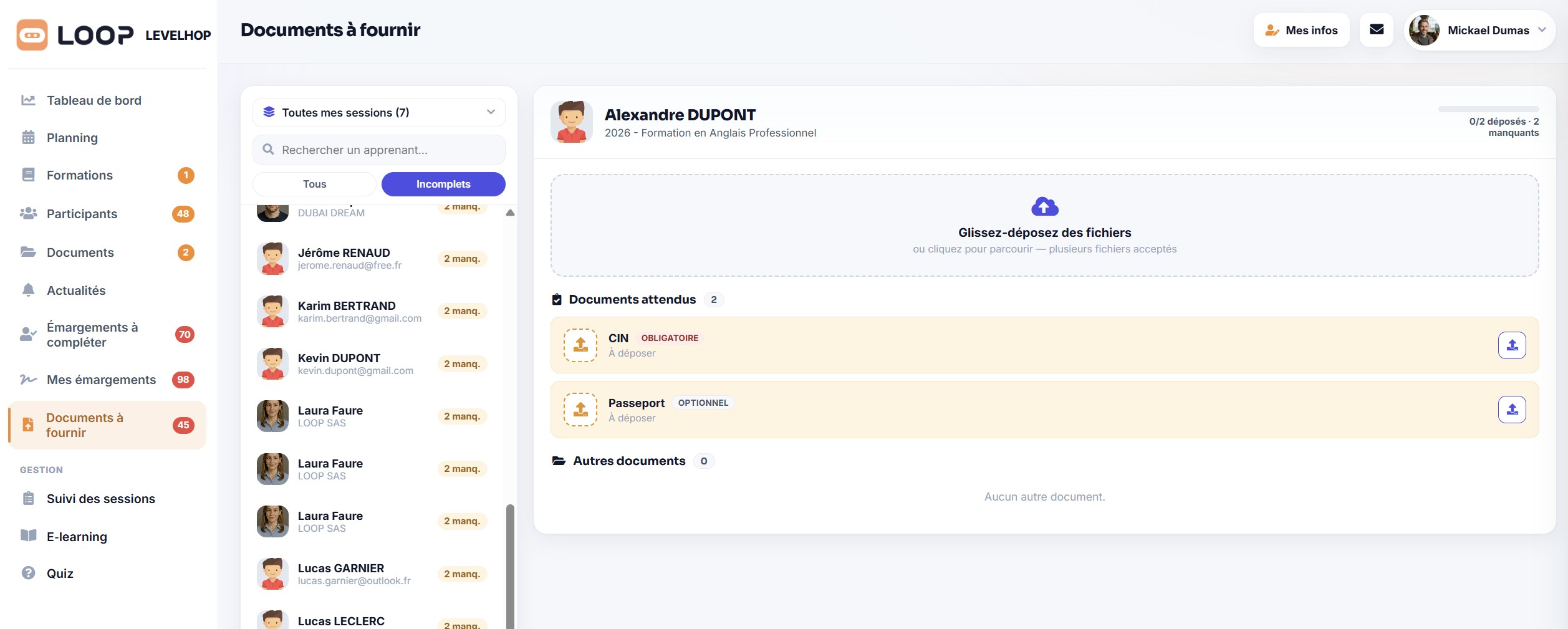Click the Actualités bell icon
Screen dimensions: 1568x629
(x=28, y=290)
